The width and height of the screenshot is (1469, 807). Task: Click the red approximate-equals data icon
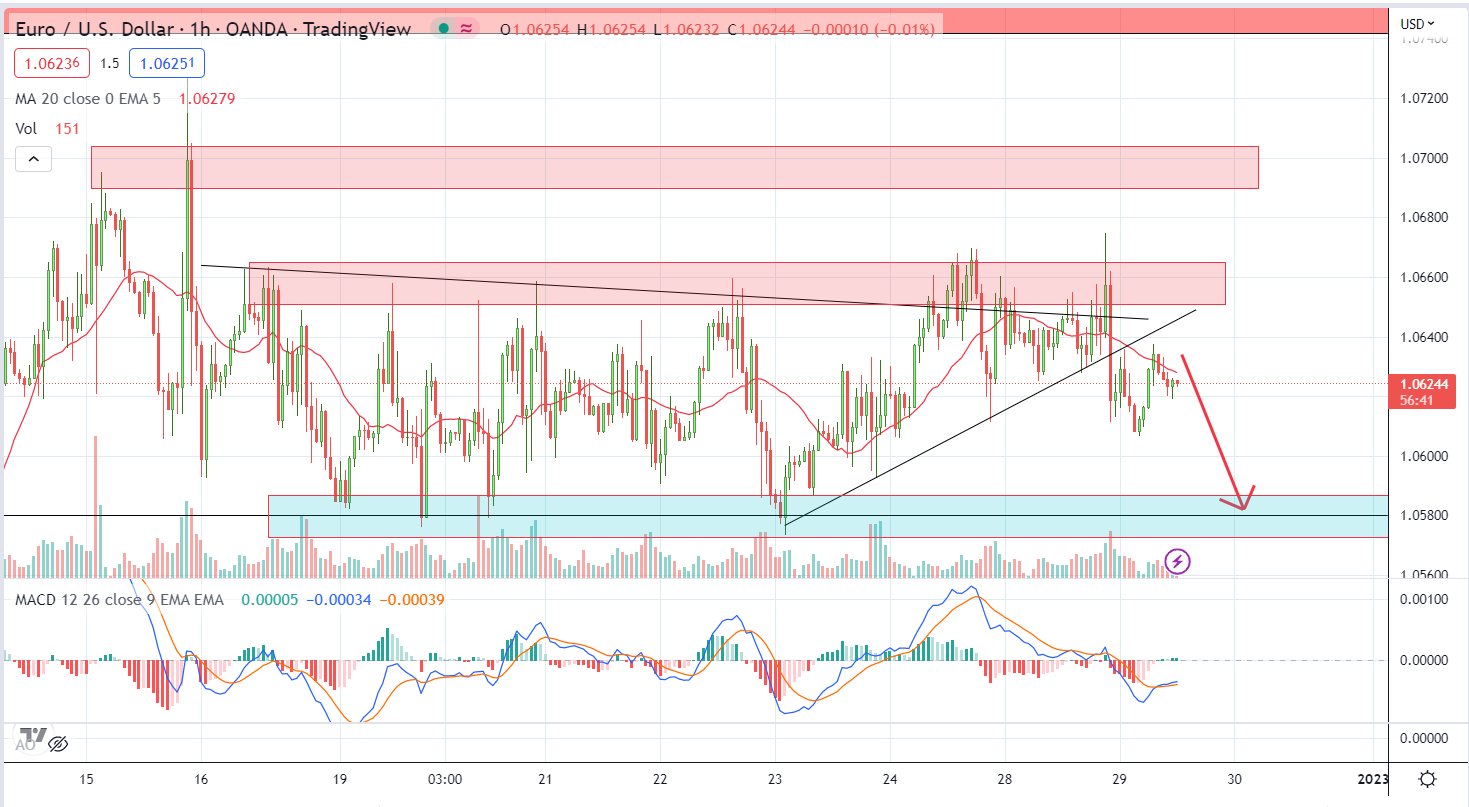click(466, 29)
